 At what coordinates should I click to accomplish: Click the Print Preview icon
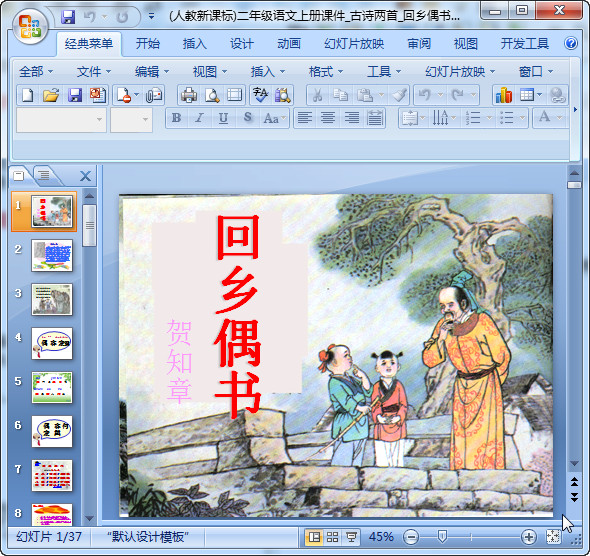pos(212,95)
